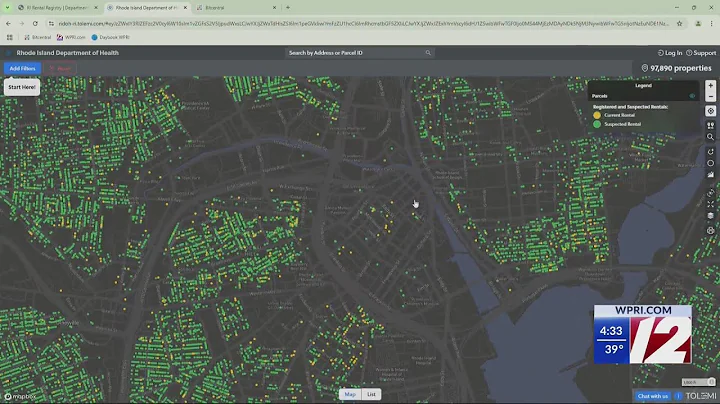Click the search magnifier in address box
720x404 pixels.
coord(428,53)
